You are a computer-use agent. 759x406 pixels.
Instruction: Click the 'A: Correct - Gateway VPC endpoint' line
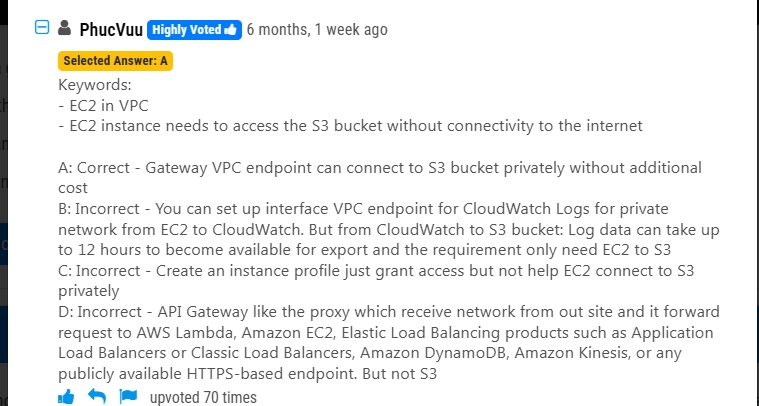380,168
